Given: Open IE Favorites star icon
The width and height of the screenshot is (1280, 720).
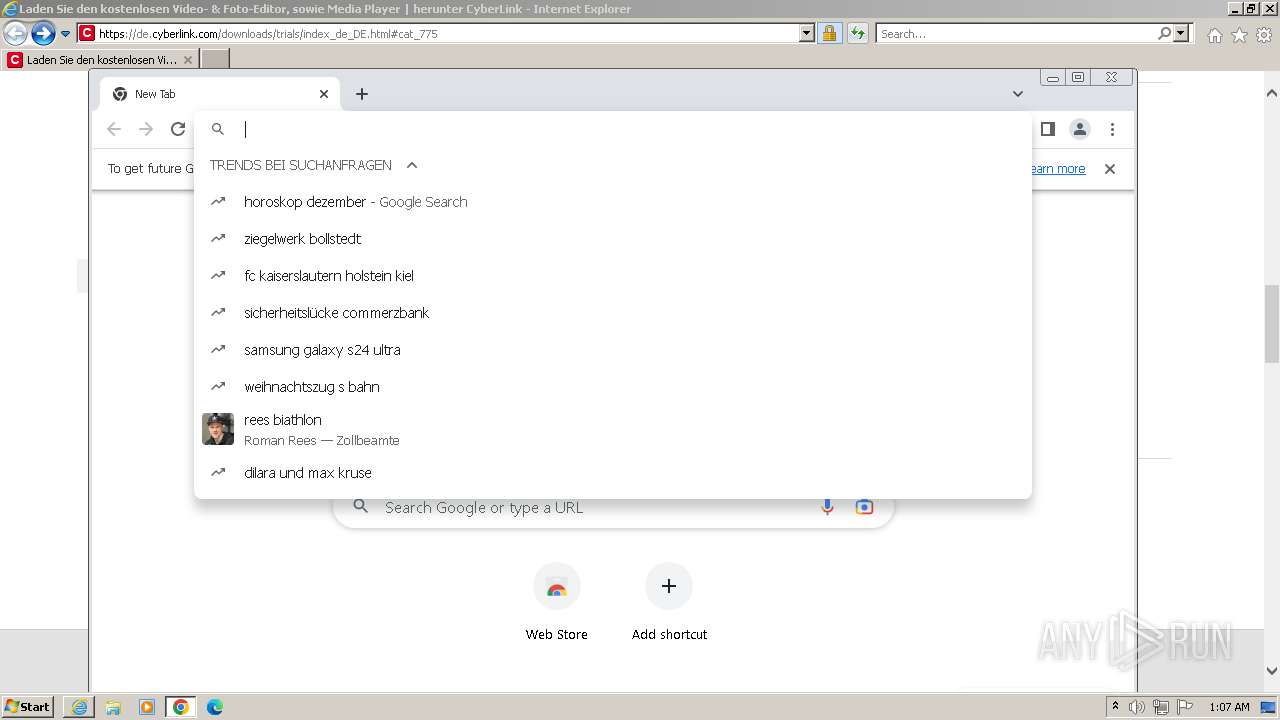Looking at the screenshot, I should tap(1239, 35).
